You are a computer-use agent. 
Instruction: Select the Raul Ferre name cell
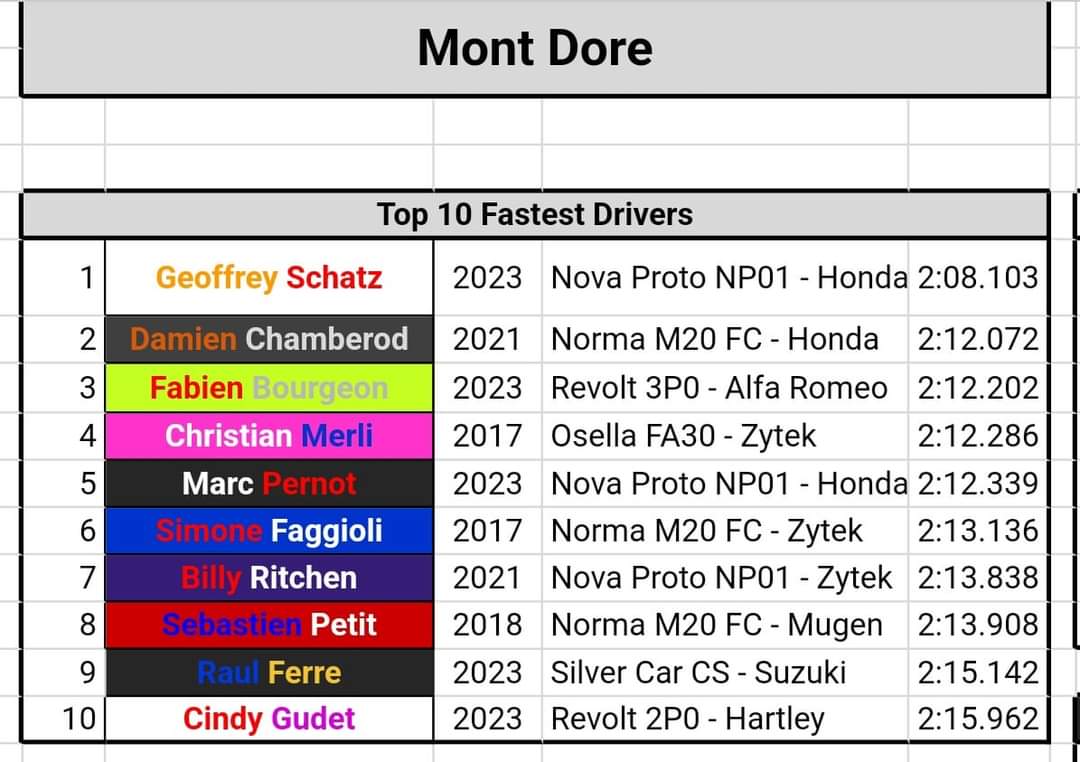pos(269,672)
